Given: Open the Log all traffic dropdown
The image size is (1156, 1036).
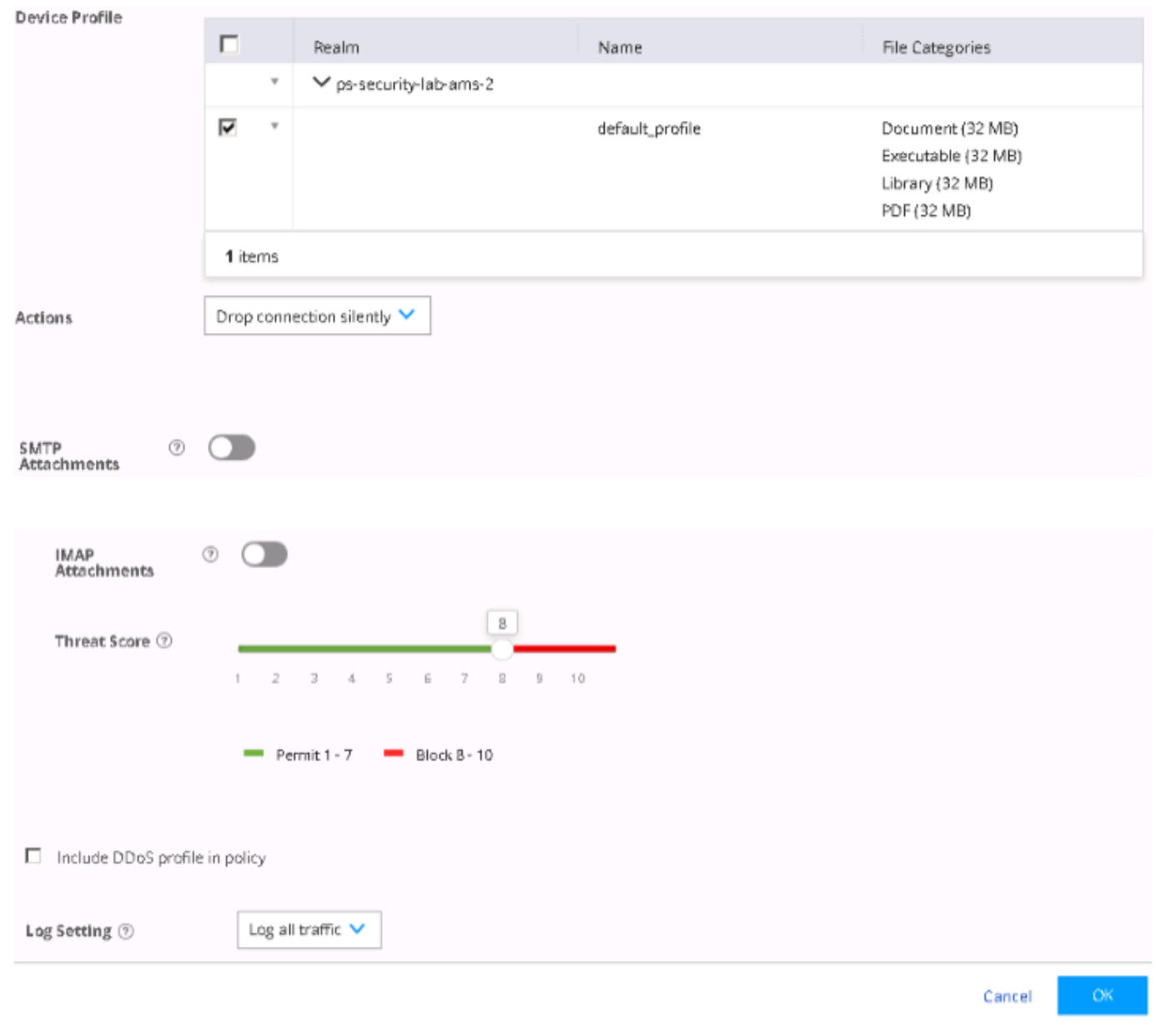Looking at the screenshot, I should pyautogui.click(x=309, y=929).
